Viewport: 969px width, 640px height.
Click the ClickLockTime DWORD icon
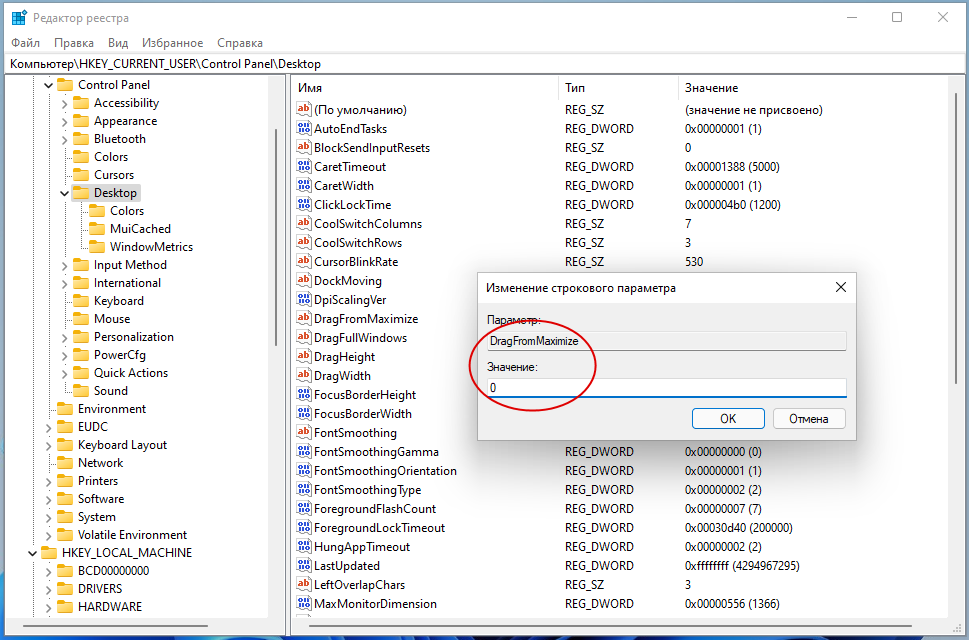(x=303, y=204)
